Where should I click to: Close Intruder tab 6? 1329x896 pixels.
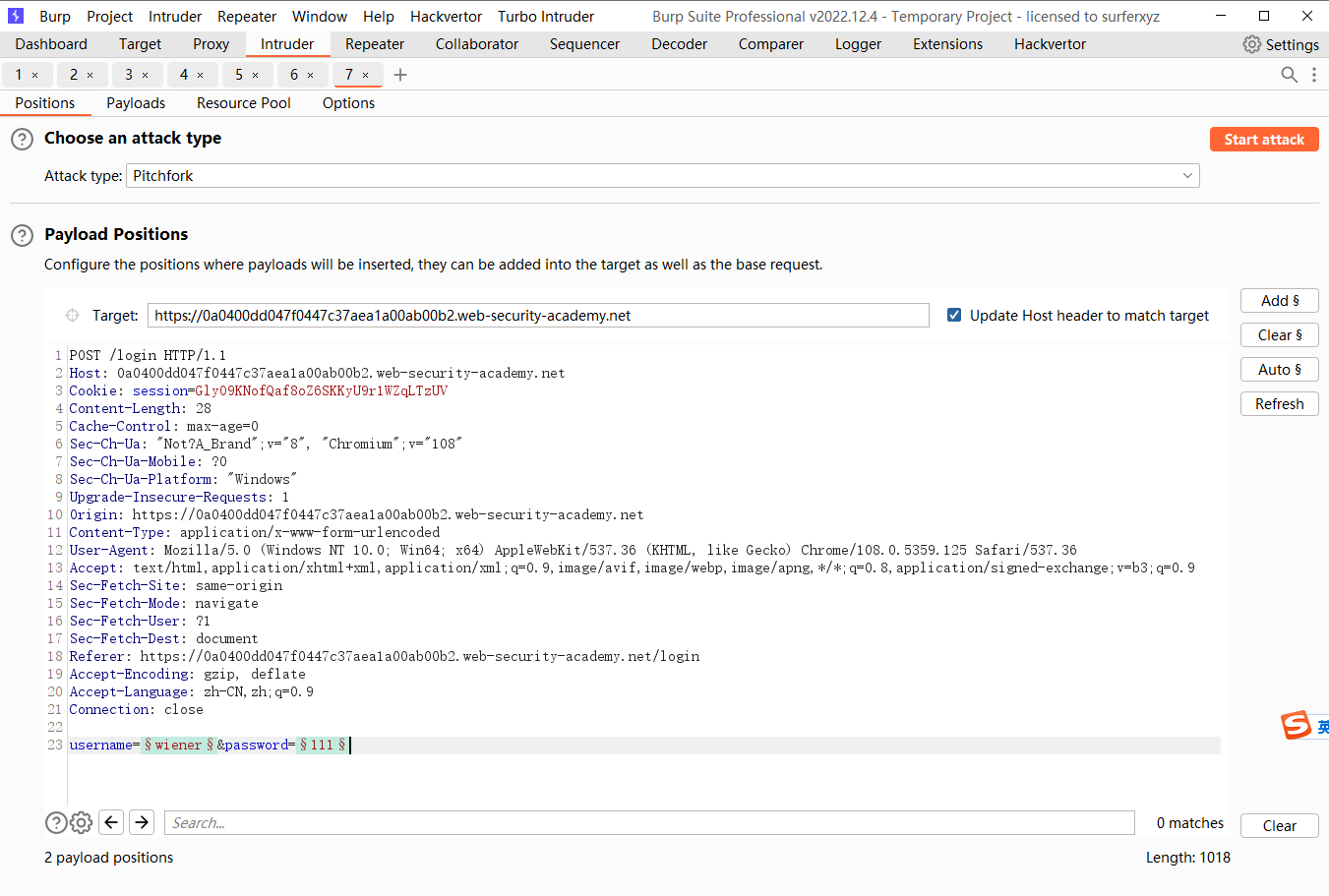311,75
